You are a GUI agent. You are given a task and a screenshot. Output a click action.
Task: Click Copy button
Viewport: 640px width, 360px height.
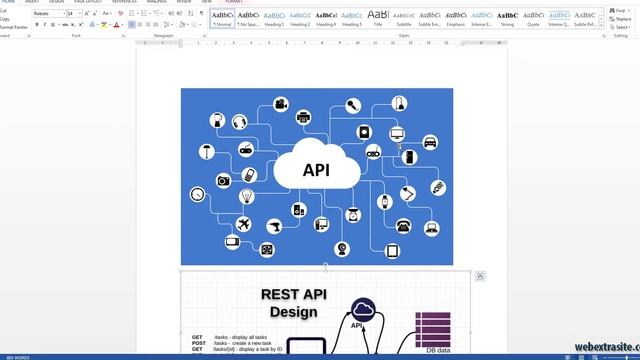(4, 19)
